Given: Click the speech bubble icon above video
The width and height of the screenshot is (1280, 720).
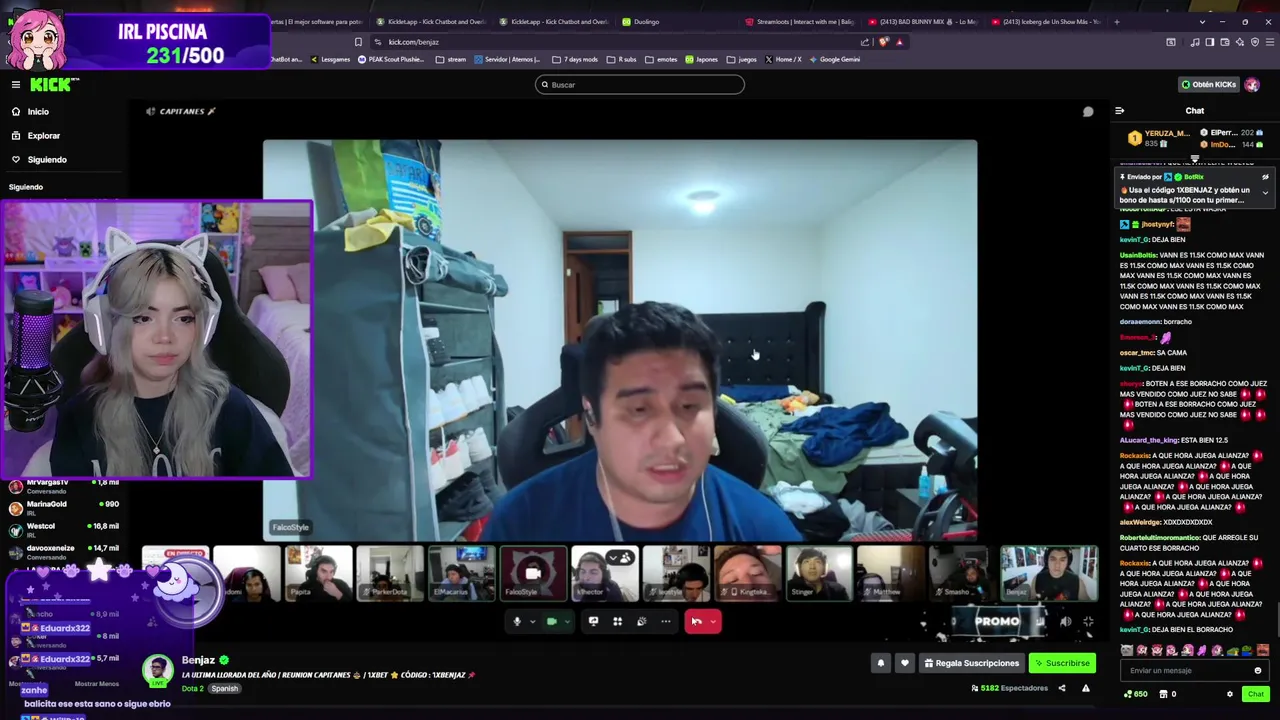Looking at the screenshot, I should tap(1088, 111).
